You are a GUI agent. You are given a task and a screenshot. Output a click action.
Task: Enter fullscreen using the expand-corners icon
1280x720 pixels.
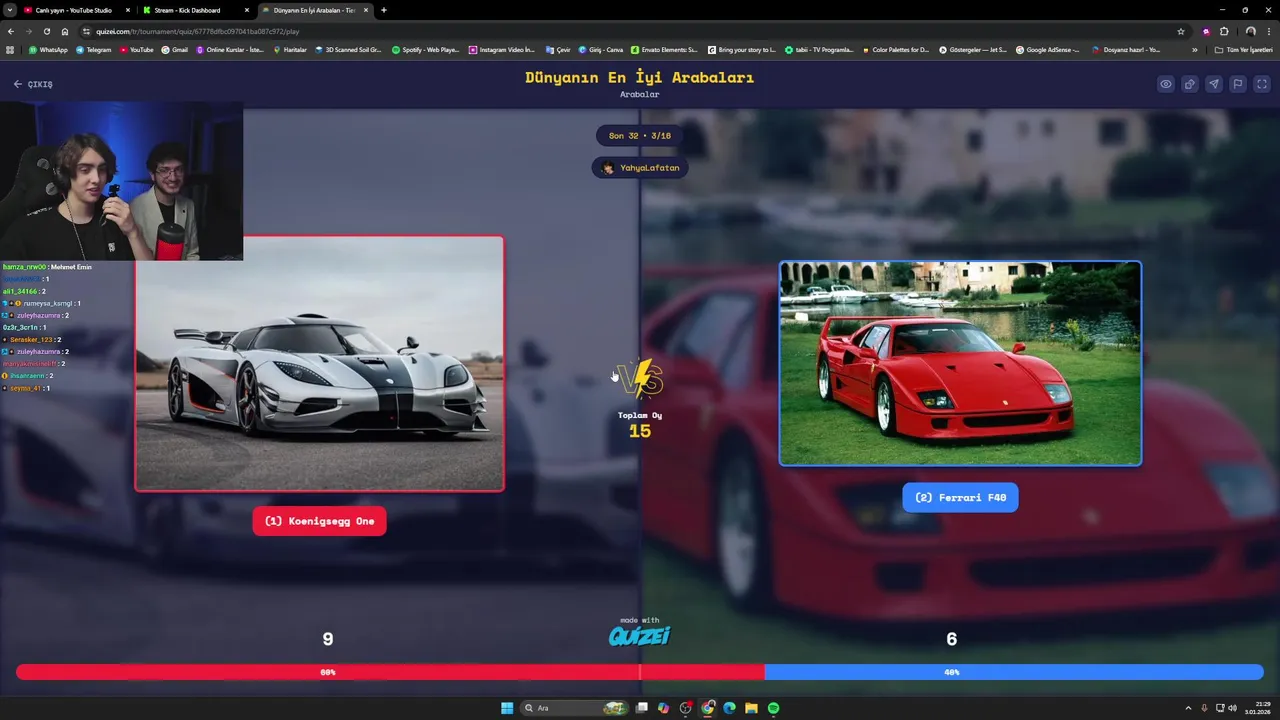click(x=1261, y=84)
